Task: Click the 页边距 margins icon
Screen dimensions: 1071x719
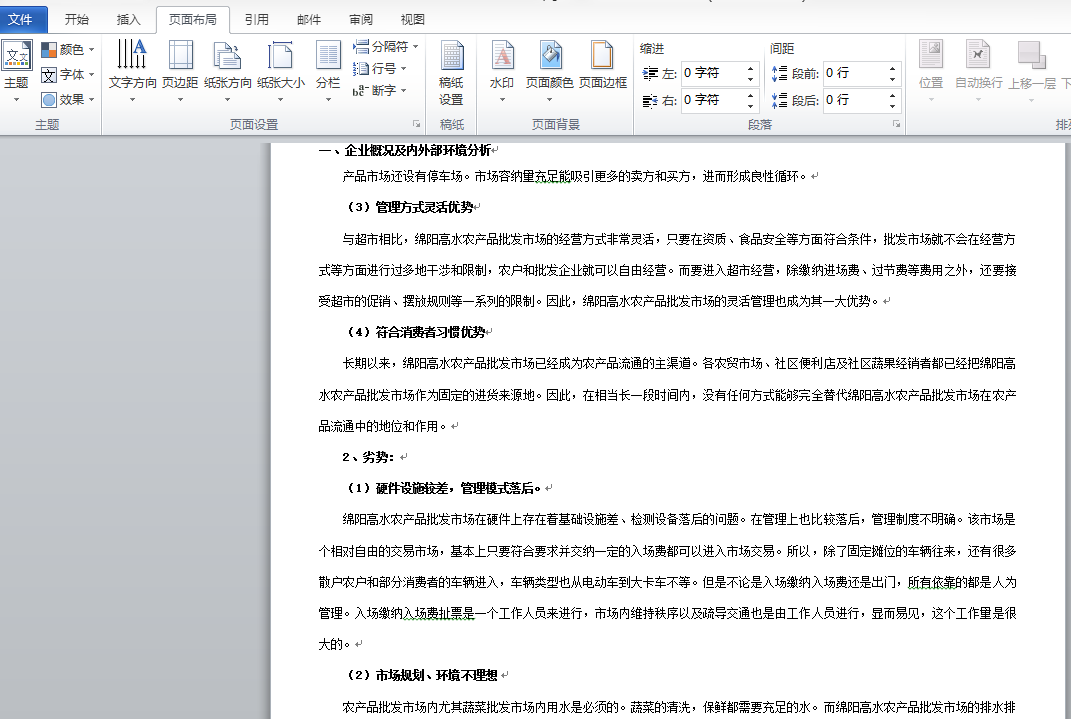Action: (180, 54)
